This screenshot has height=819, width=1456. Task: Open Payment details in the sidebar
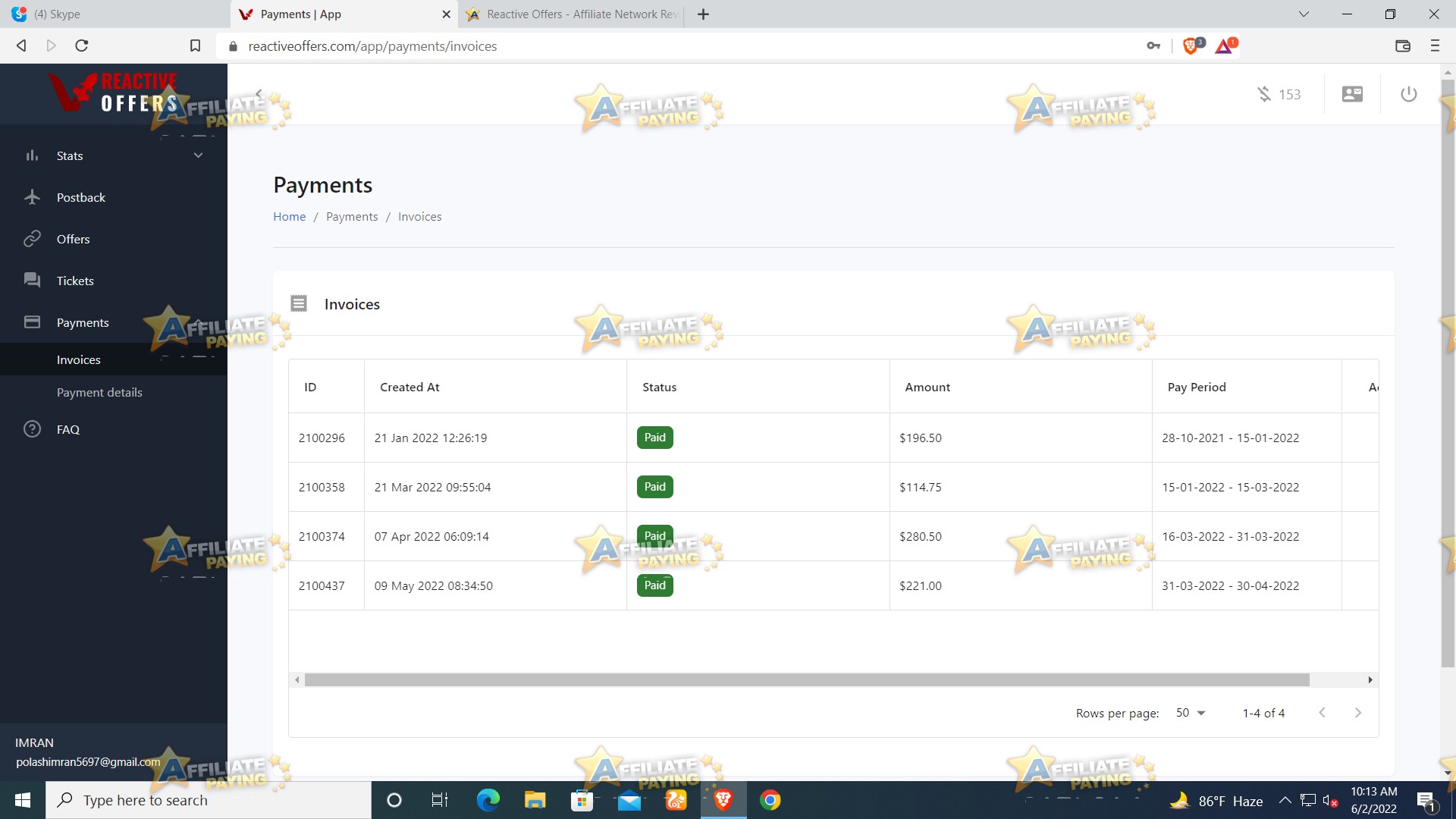point(99,392)
